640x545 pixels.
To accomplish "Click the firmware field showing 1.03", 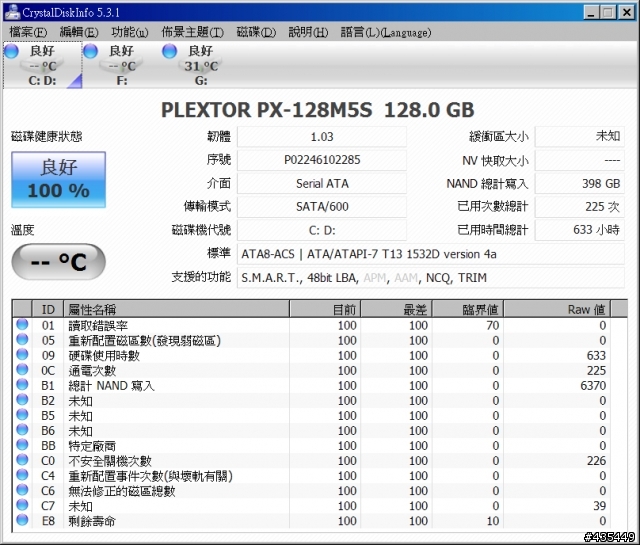I will click(322, 137).
